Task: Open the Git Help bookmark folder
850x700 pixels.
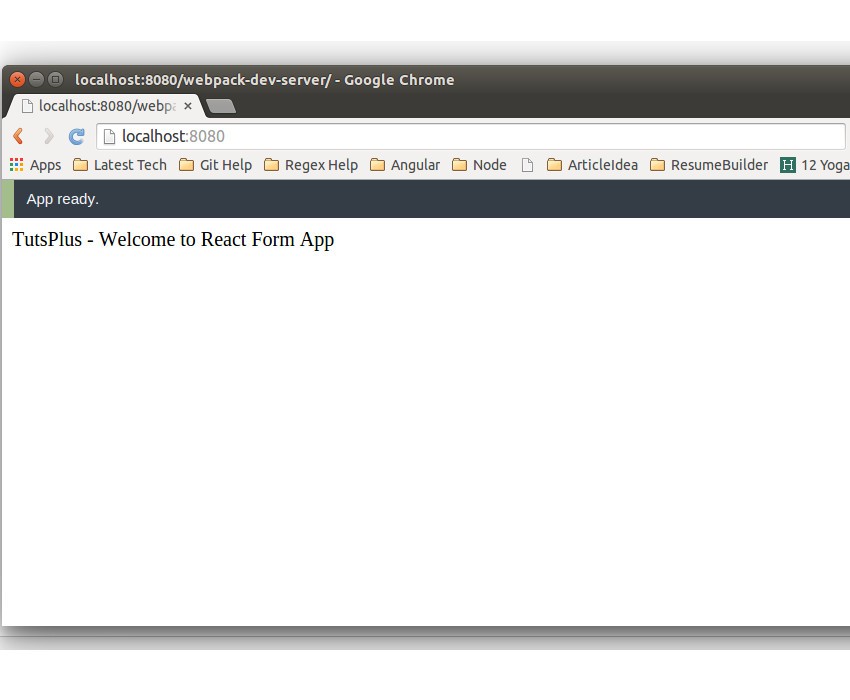Action: [x=215, y=165]
